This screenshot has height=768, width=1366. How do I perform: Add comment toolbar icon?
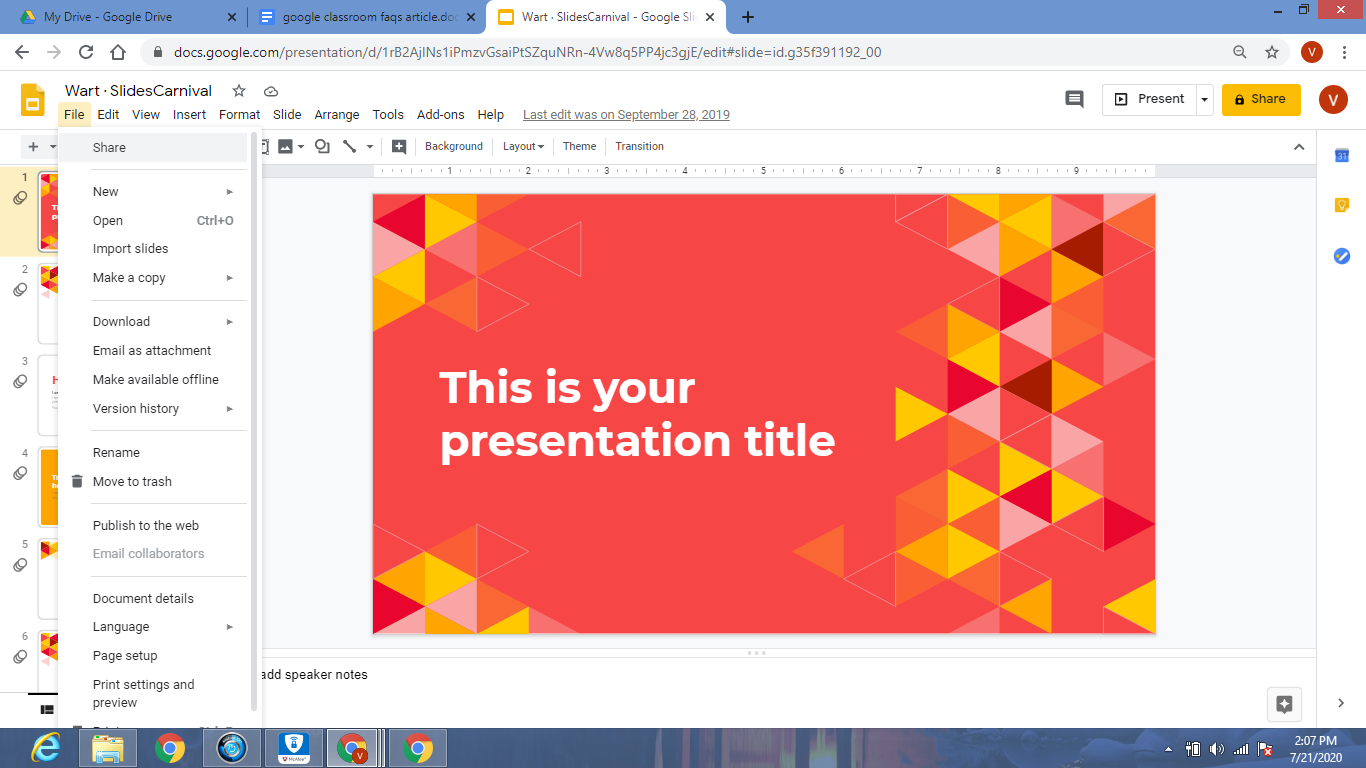tap(399, 146)
